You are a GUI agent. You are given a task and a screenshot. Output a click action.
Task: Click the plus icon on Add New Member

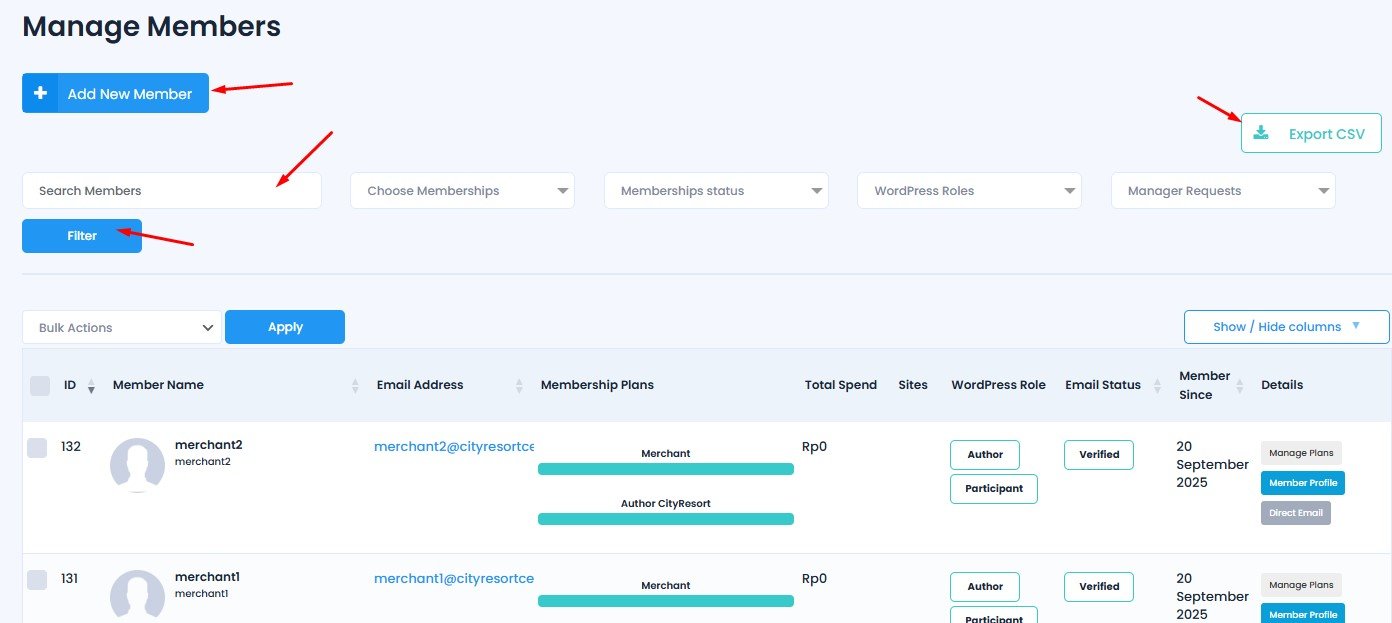coord(41,93)
